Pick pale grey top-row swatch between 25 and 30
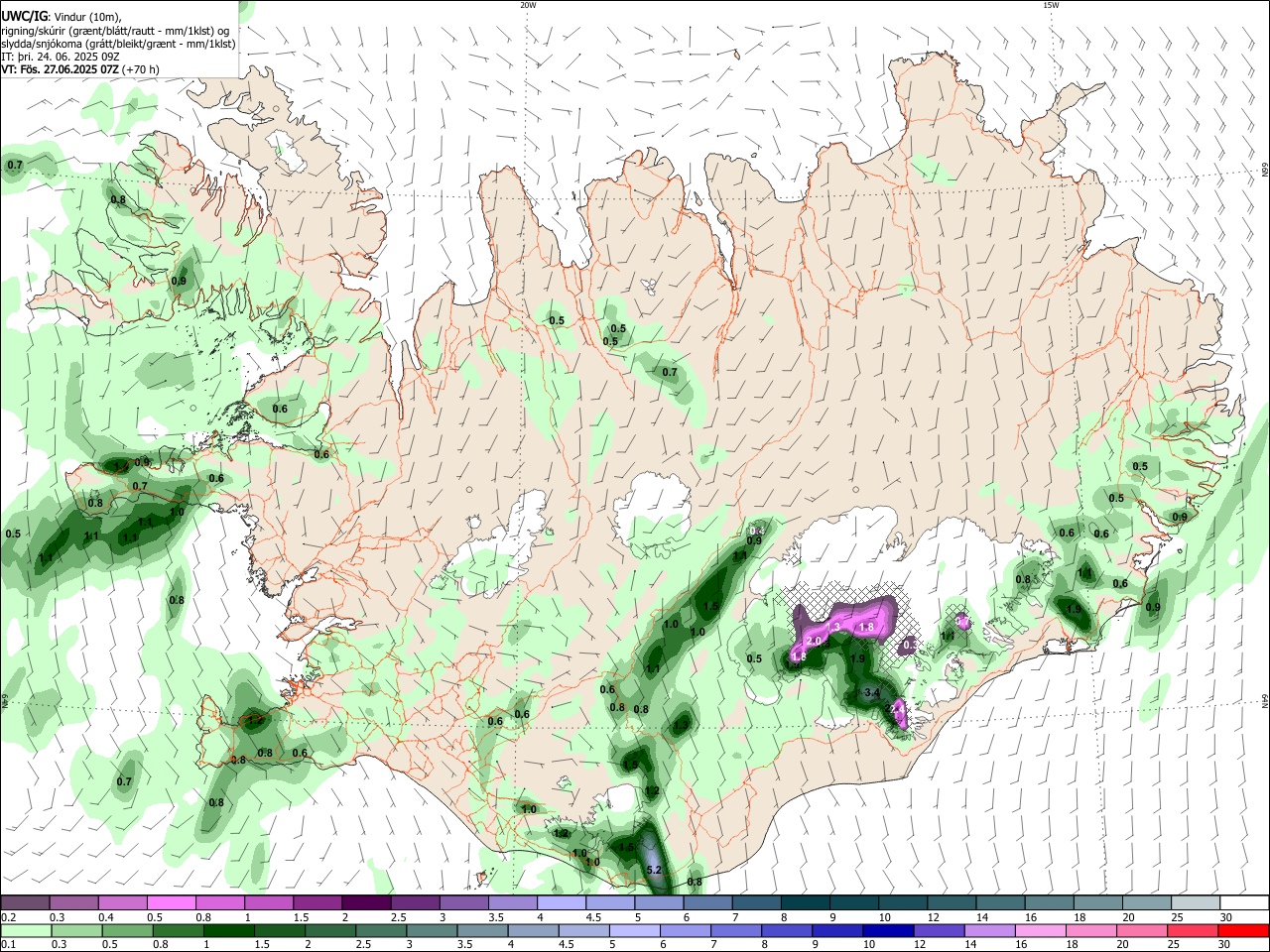The width and height of the screenshot is (1270, 952). (1196, 902)
